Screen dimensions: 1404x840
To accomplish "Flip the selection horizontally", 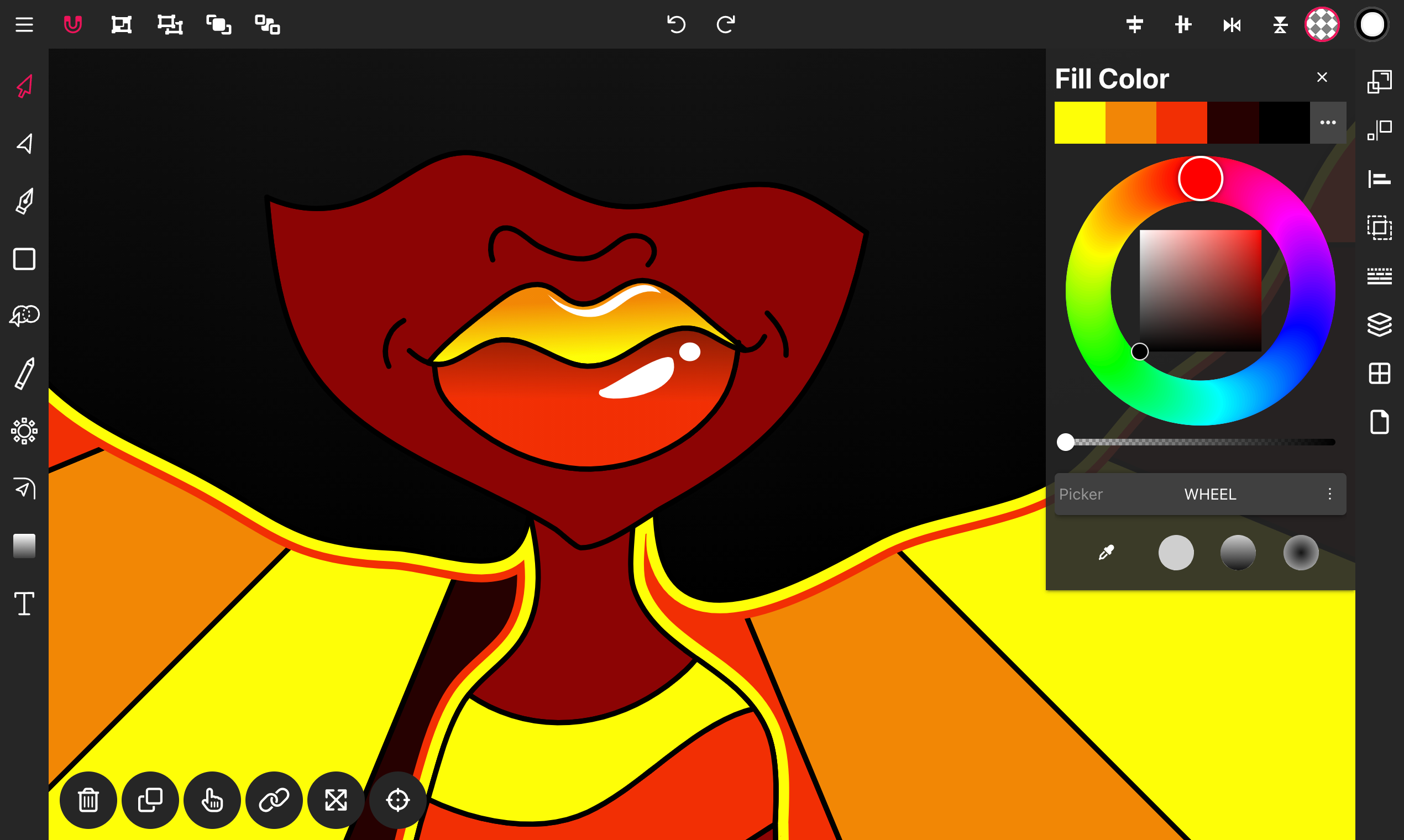I will click(x=1232, y=24).
